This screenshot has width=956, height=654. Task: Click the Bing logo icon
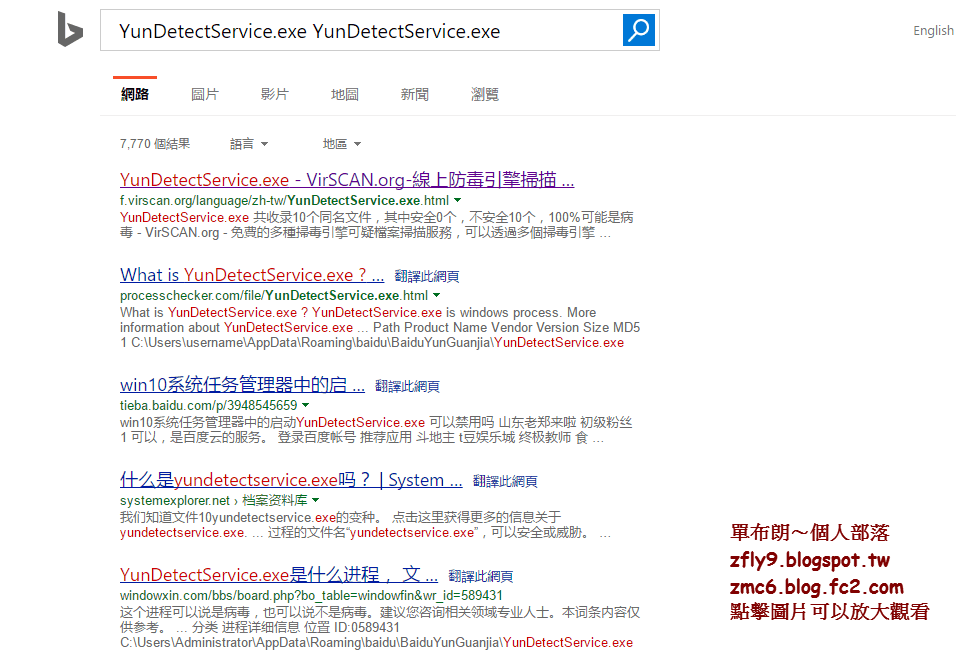[70, 29]
